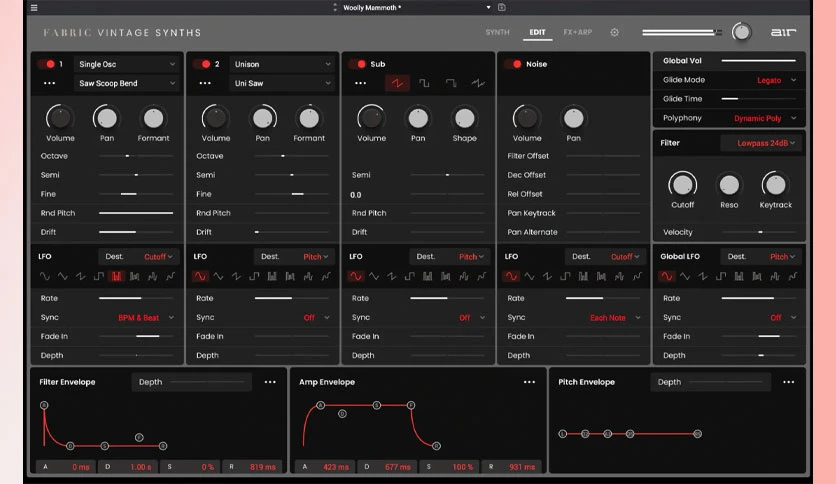Click the Filter Velocity slider

tap(759, 232)
